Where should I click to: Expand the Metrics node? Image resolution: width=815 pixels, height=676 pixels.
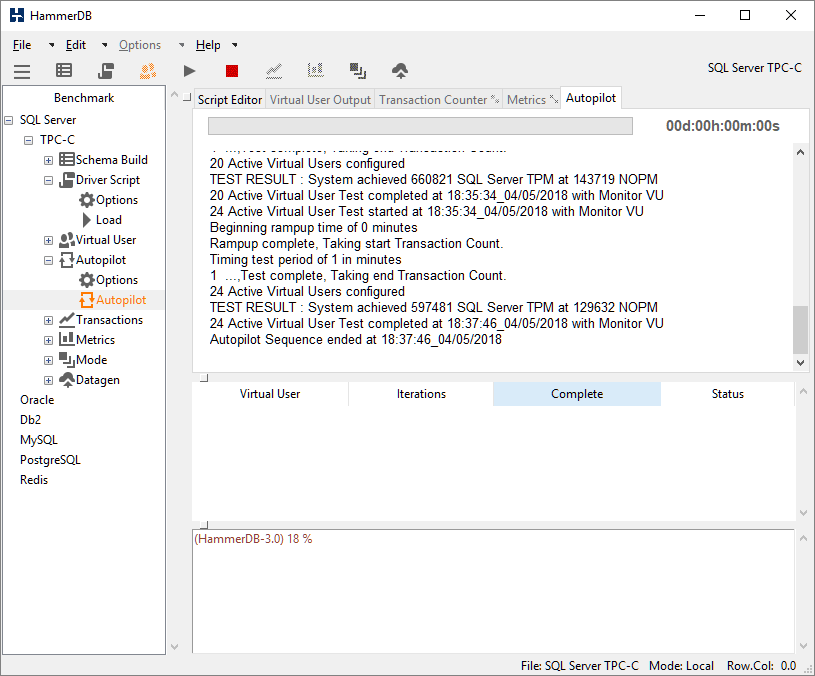[48, 340]
